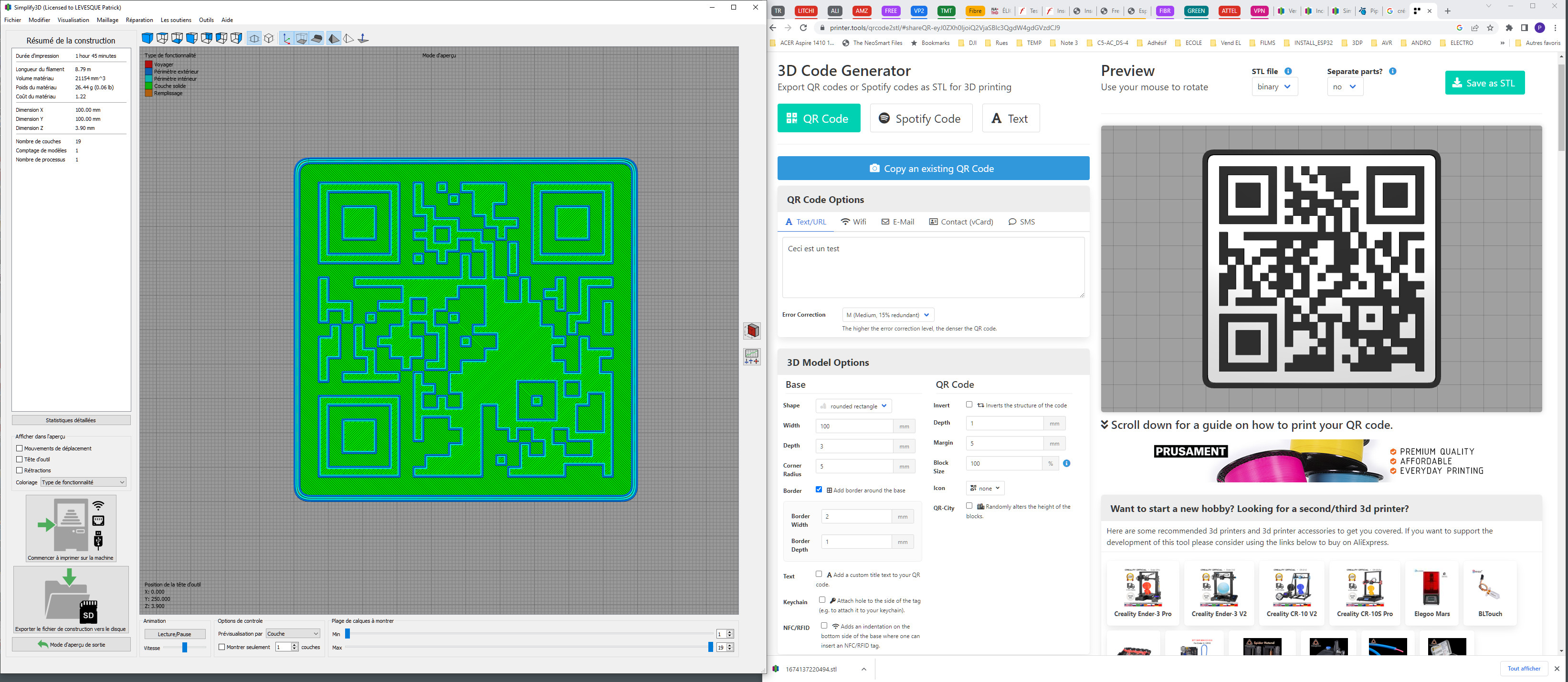Toggle the print bed model icon
The height and width of the screenshot is (682, 1568).
(x=316, y=38)
